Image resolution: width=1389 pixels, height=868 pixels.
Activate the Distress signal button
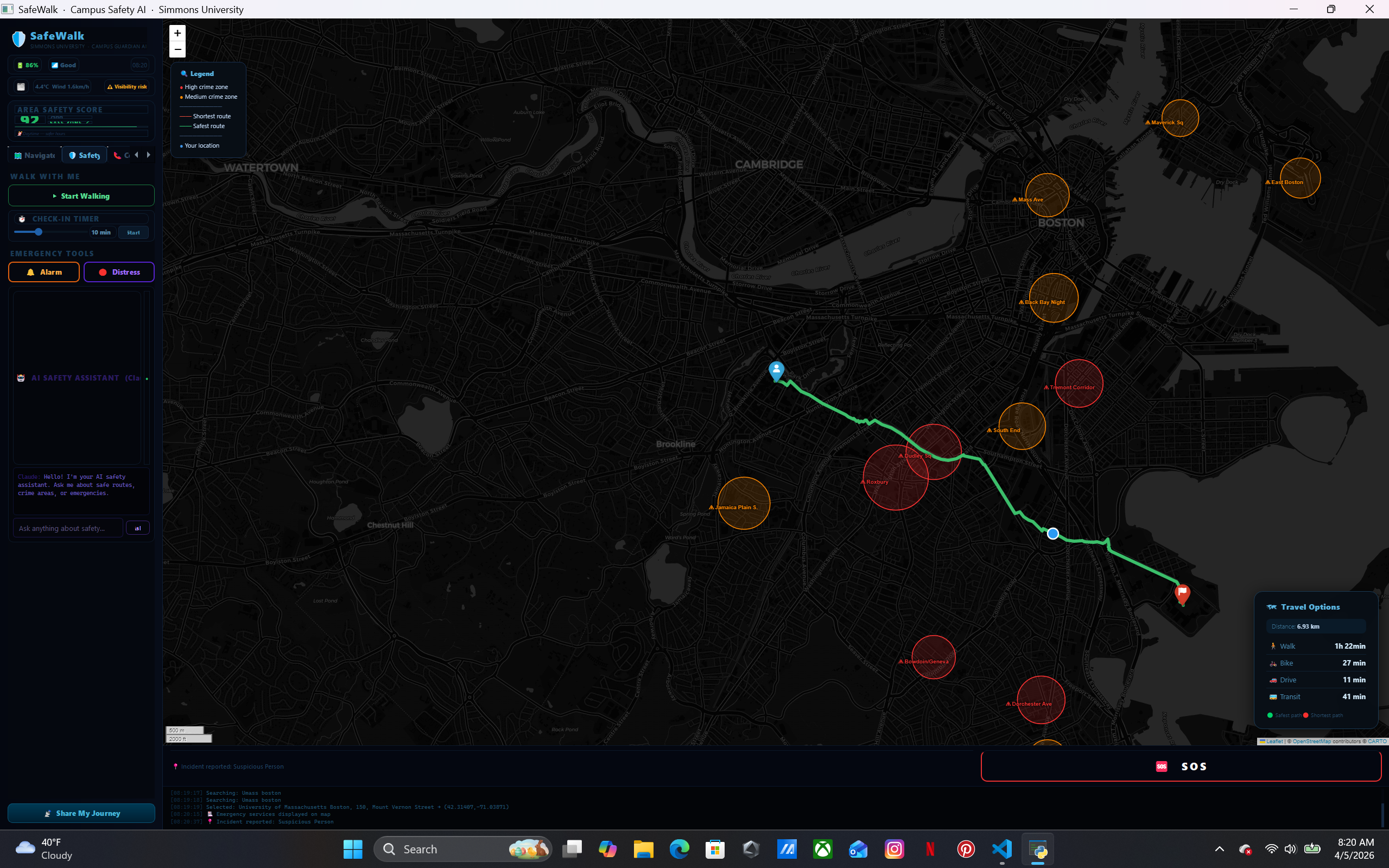(x=119, y=272)
